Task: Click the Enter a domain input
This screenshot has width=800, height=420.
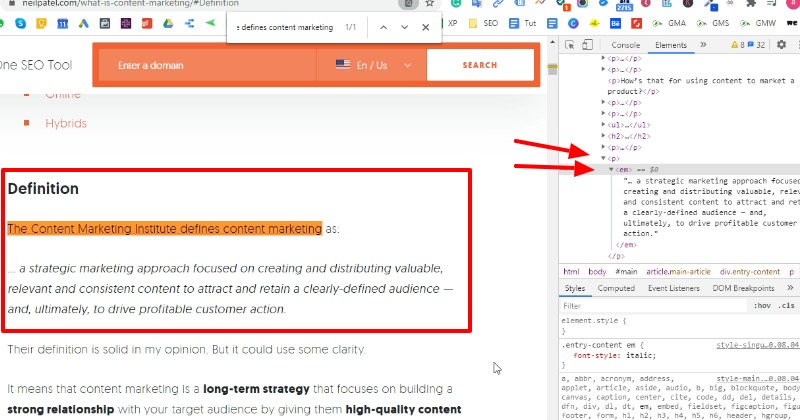Action: (208, 65)
